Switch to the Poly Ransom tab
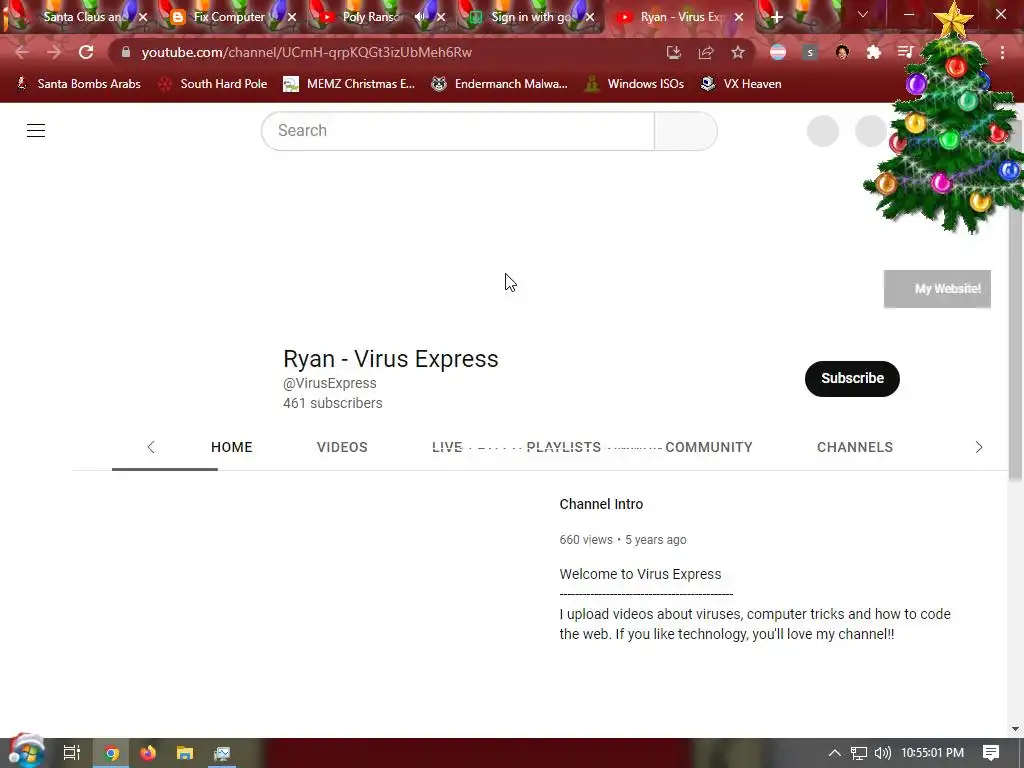 click(x=371, y=17)
